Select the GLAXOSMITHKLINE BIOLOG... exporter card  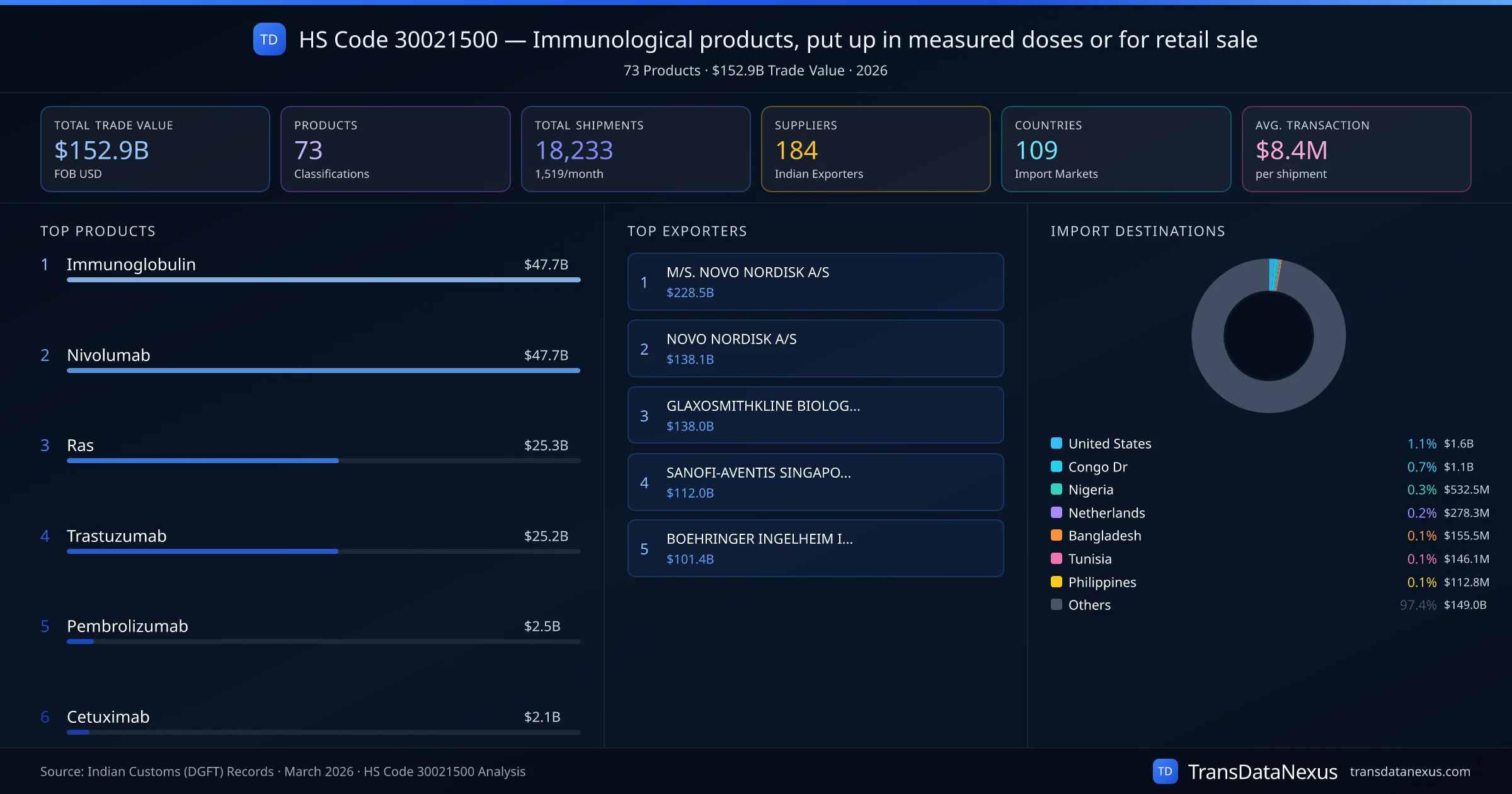(815, 415)
